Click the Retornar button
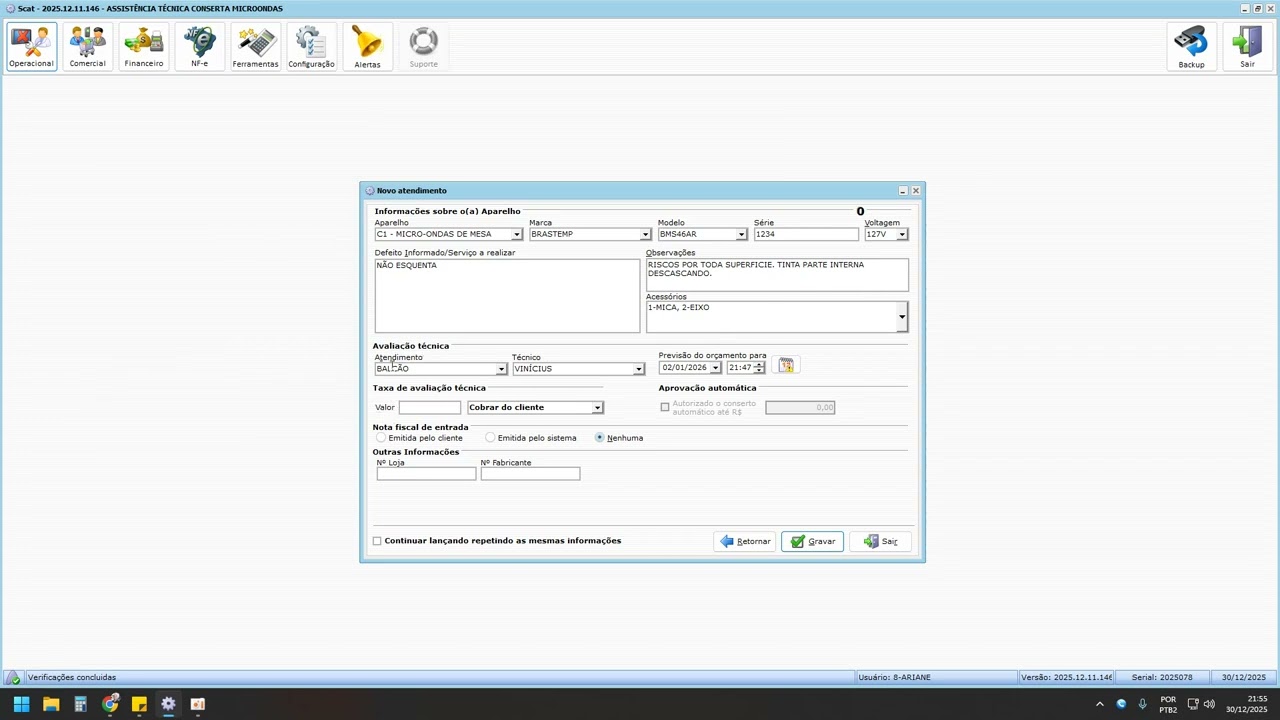 point(745,541)
